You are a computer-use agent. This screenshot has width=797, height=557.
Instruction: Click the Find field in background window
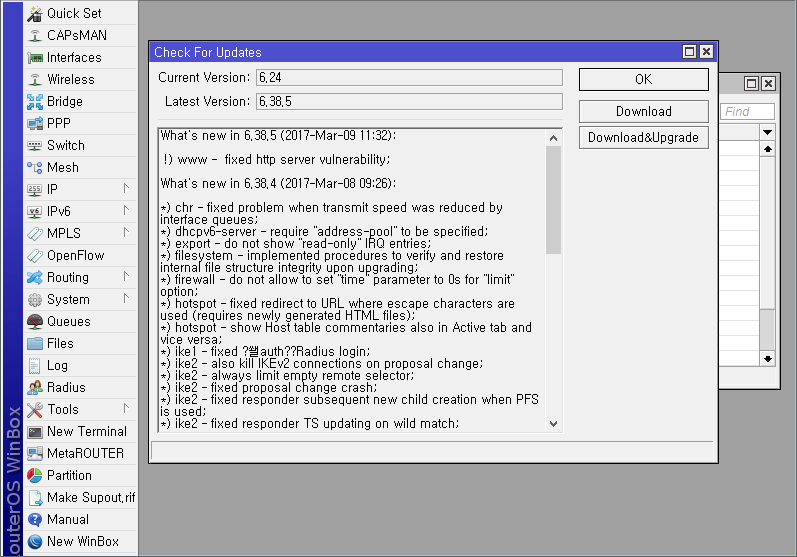(747, 112)
